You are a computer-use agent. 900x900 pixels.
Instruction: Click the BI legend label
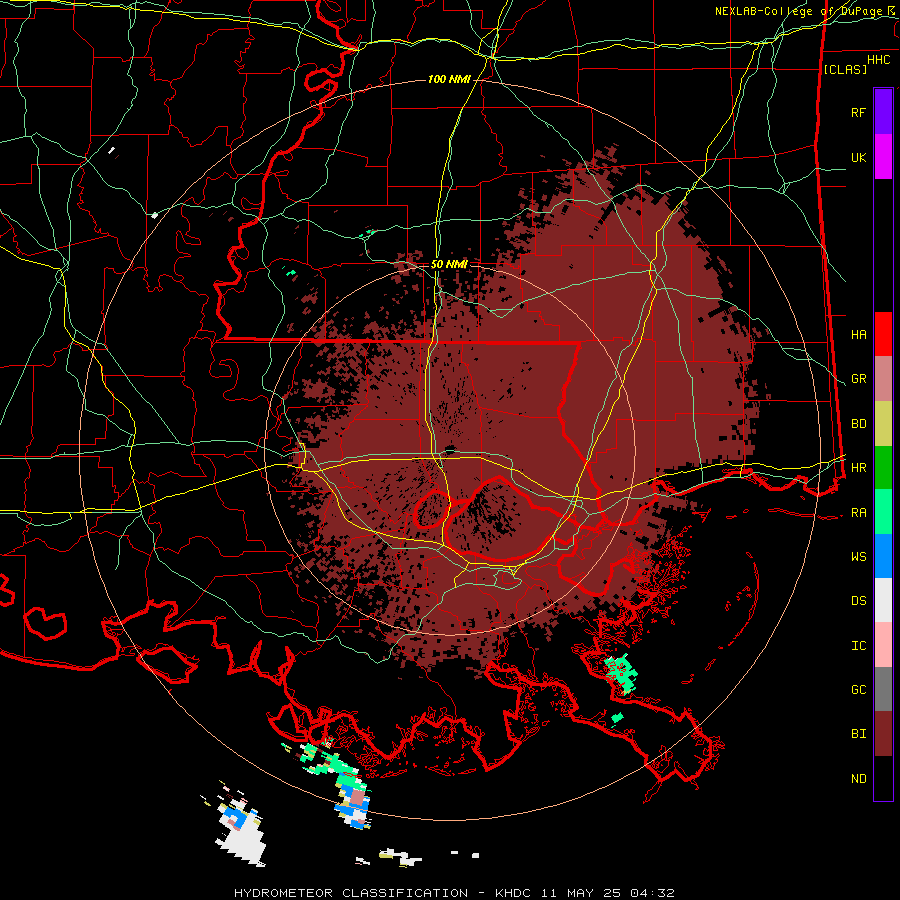click(x=858, y=734)
